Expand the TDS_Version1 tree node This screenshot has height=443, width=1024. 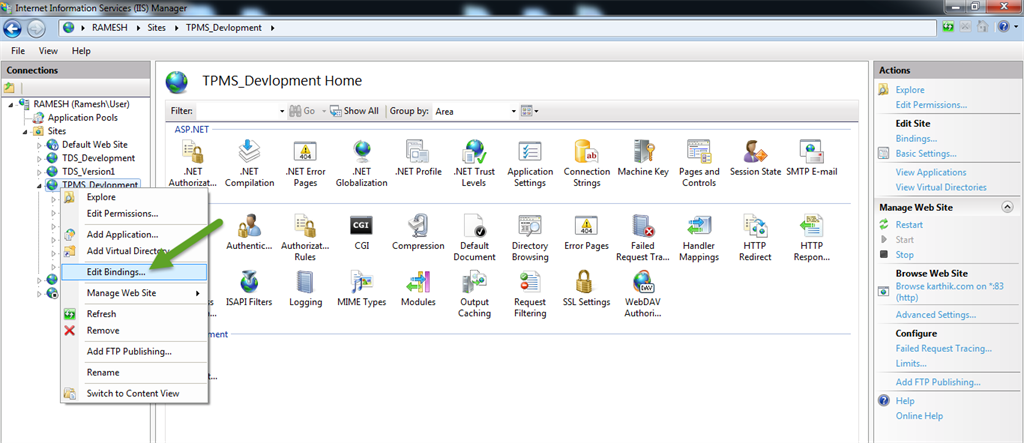39,172
